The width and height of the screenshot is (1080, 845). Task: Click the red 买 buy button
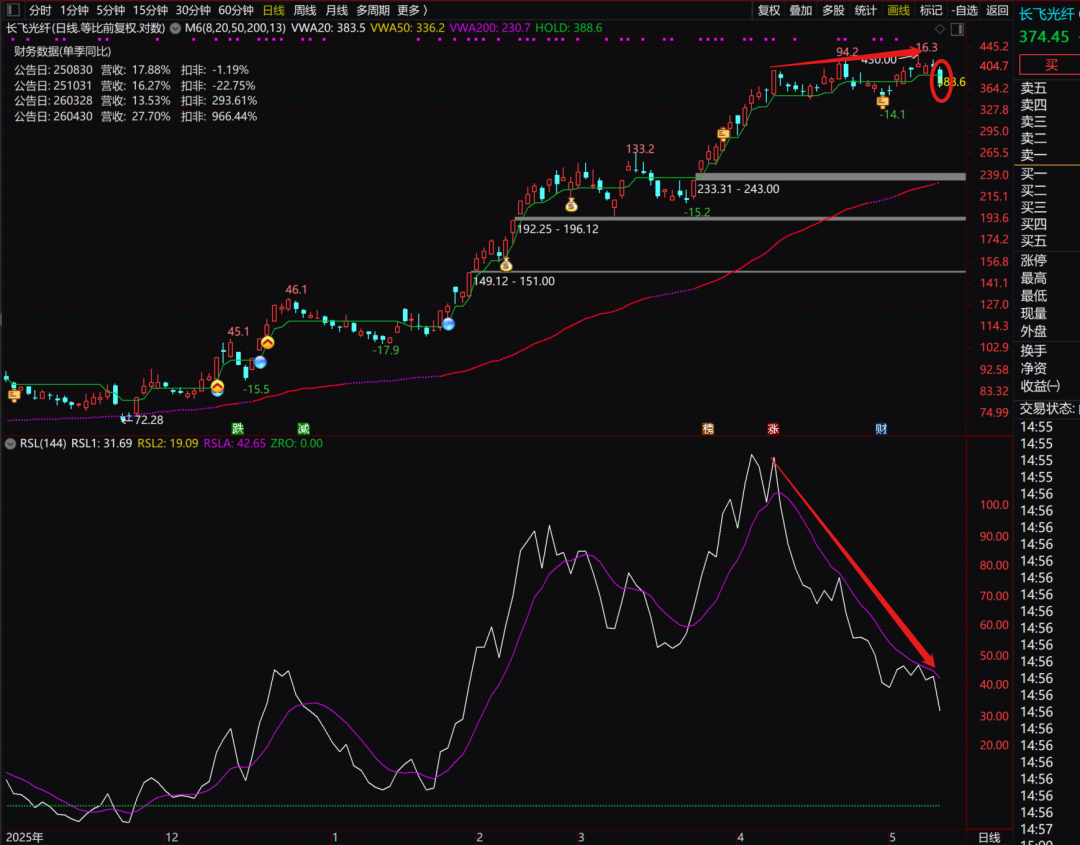coord(1050,65)
